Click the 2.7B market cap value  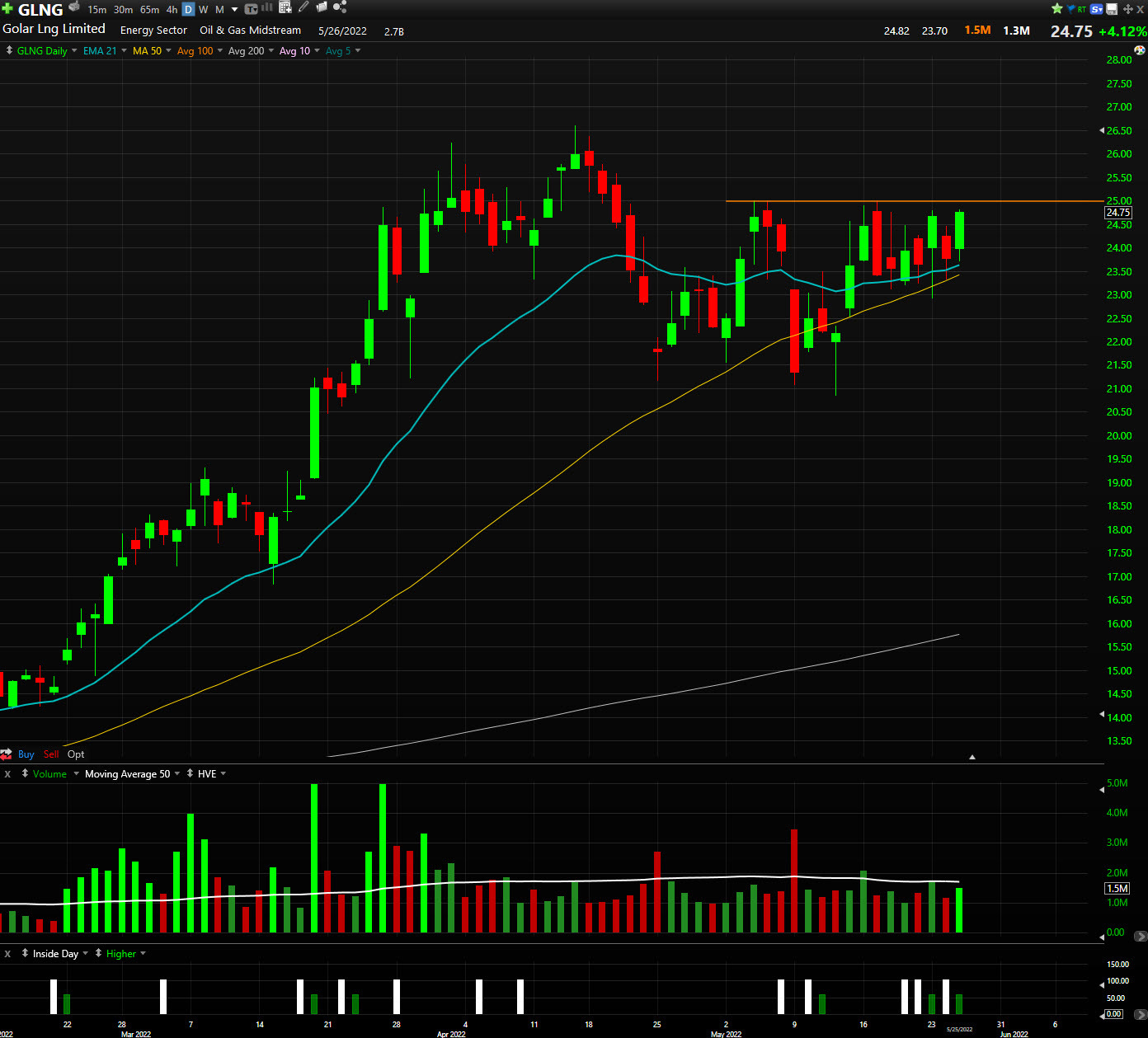pyautogui.click(x=394, y=31)
